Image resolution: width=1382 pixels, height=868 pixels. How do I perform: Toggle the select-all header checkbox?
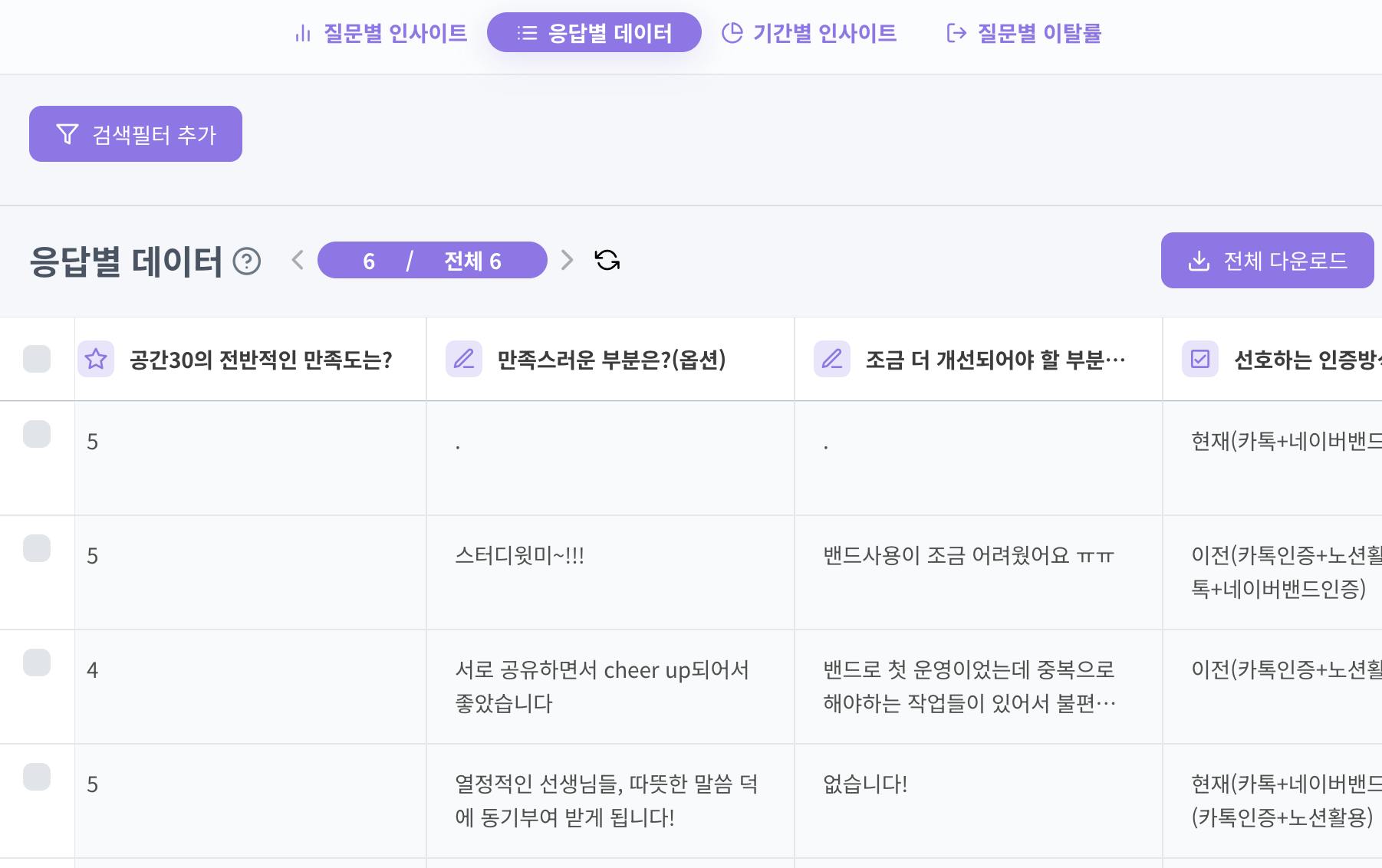click(x=37, y=359)
